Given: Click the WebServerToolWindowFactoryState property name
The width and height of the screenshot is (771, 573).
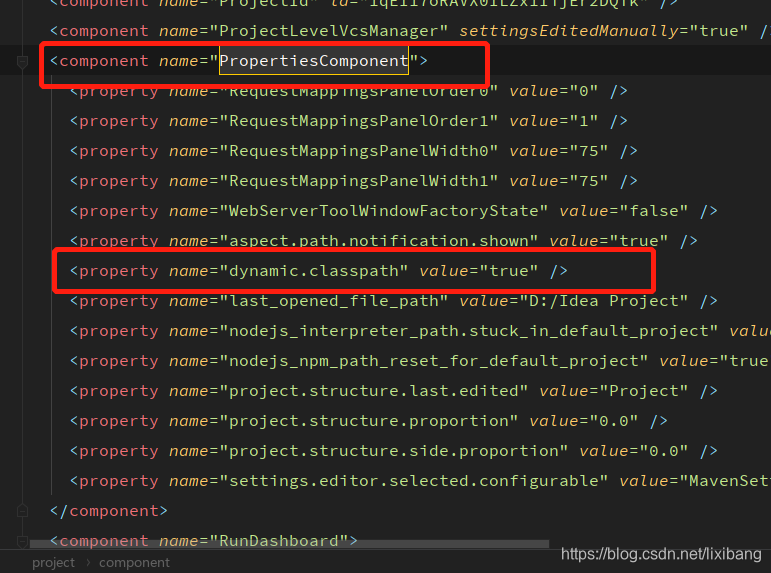Looking at the screenshot, I should (x=384, y=211).
